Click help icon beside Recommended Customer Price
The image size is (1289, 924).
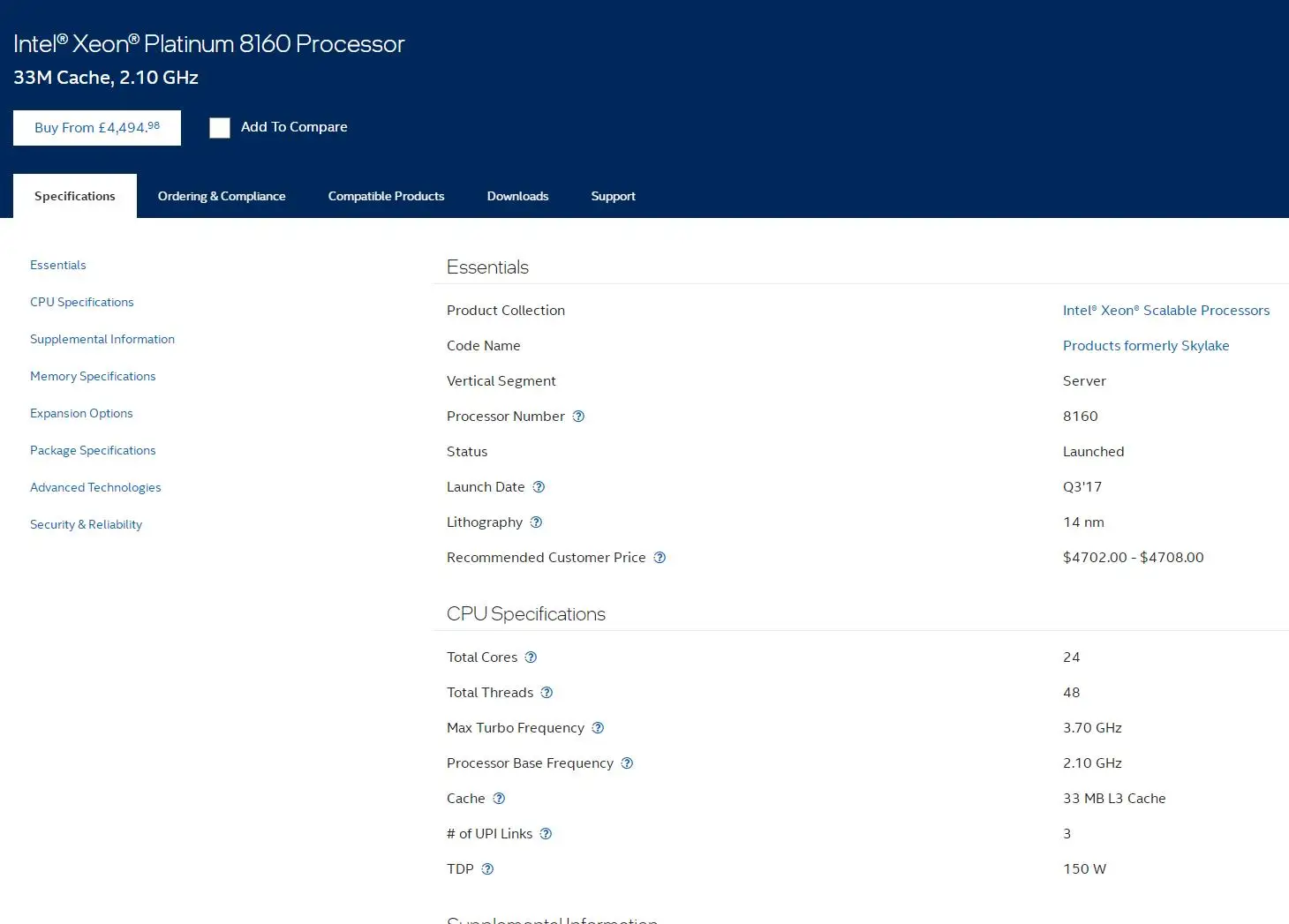point(660,558)
